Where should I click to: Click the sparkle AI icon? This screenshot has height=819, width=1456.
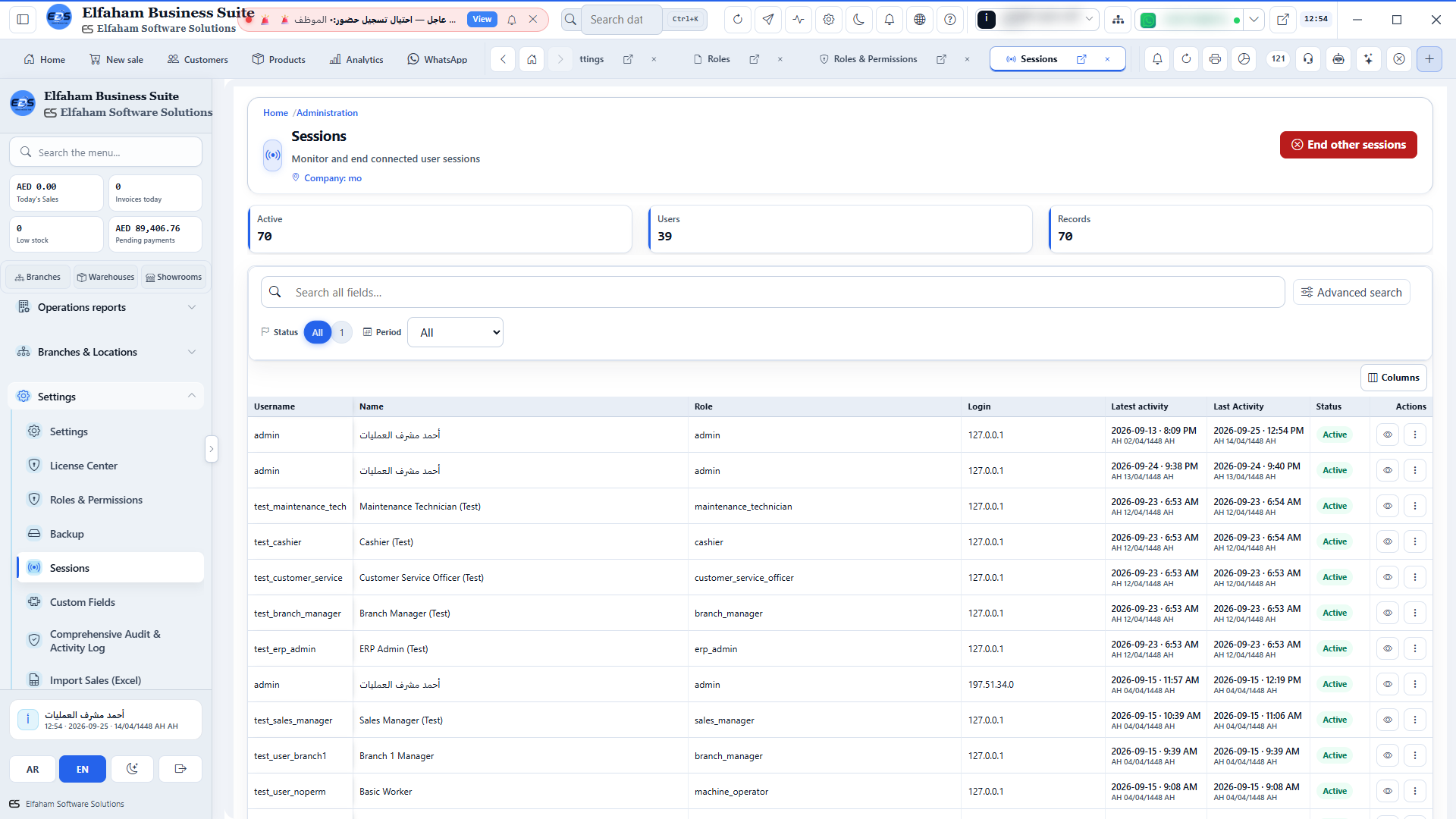pos(1368,59)
